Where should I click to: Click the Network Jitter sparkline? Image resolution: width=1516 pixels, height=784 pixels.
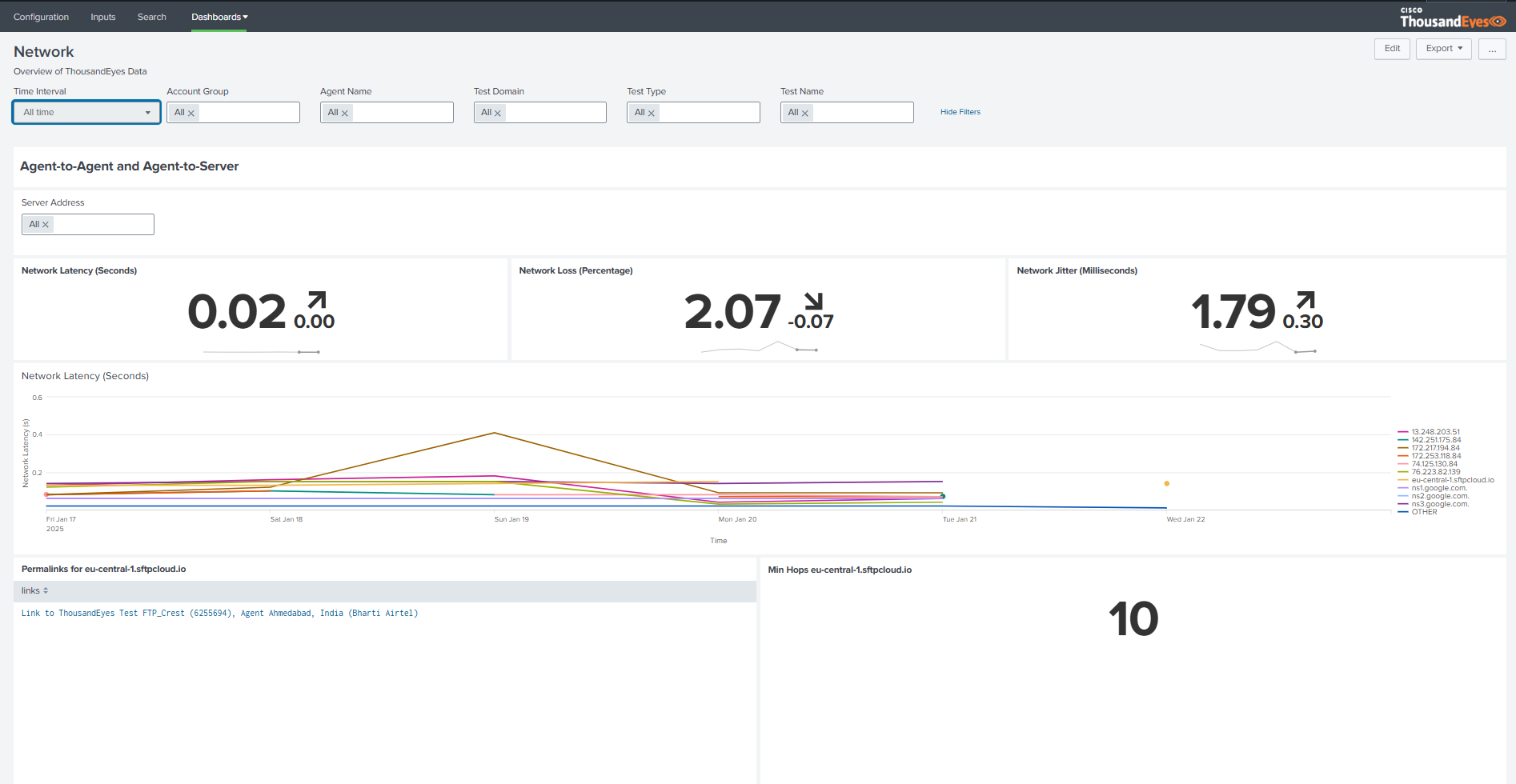pyautogui.click(x=1257, y=347)
